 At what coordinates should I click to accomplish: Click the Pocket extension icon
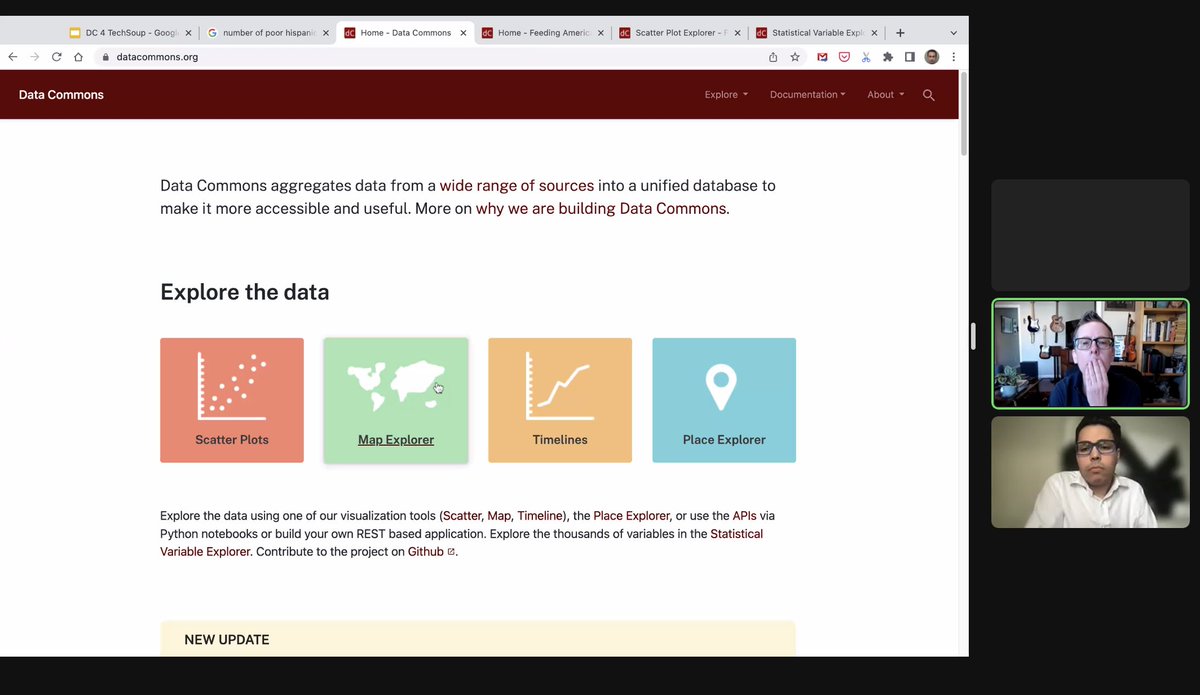pos(844,57)
